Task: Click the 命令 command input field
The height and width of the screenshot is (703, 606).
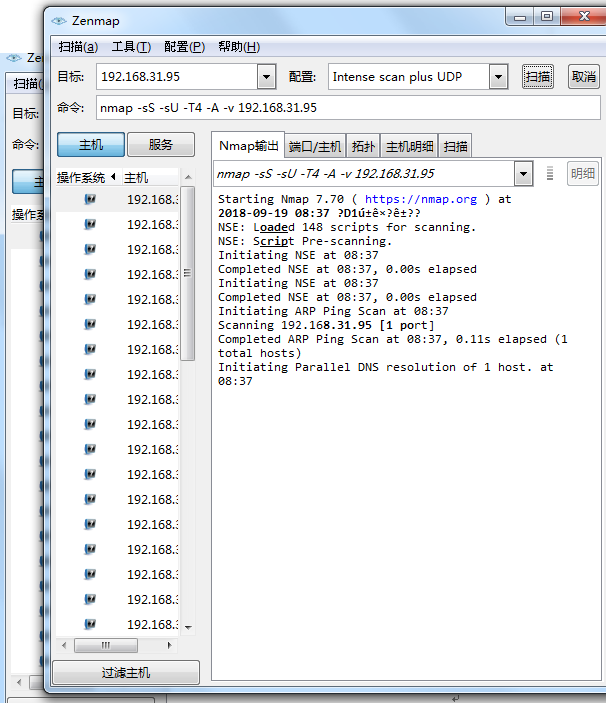Action: [348, 108]
